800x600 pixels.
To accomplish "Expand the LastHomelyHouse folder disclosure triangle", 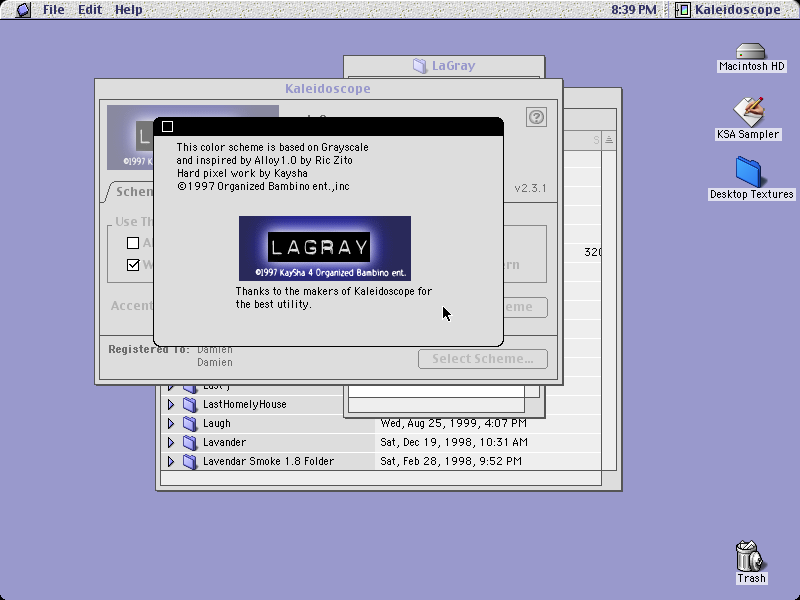I will click(x=171, y=405).
